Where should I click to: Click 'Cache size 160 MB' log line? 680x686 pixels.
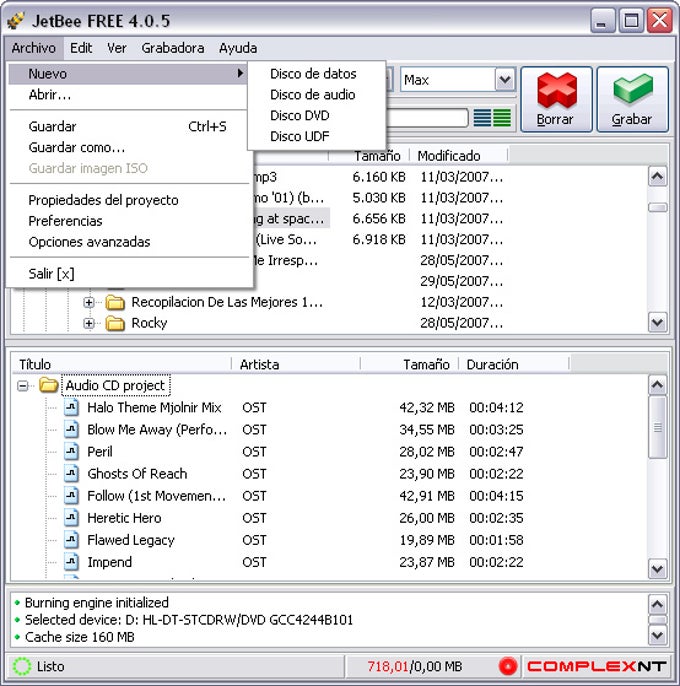pyautogui.click(x=79, y=637)
